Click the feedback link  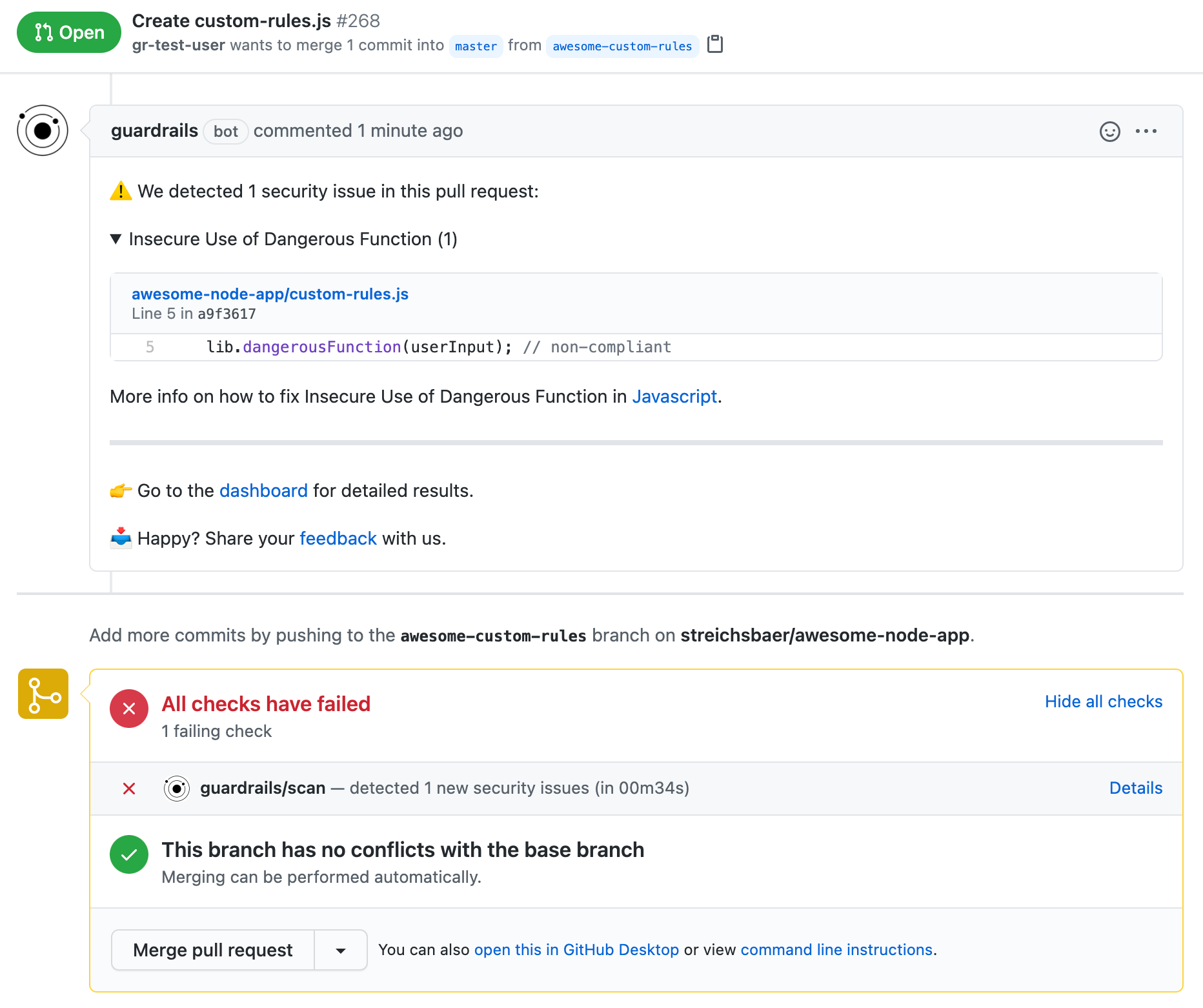(x=338, y=539)
